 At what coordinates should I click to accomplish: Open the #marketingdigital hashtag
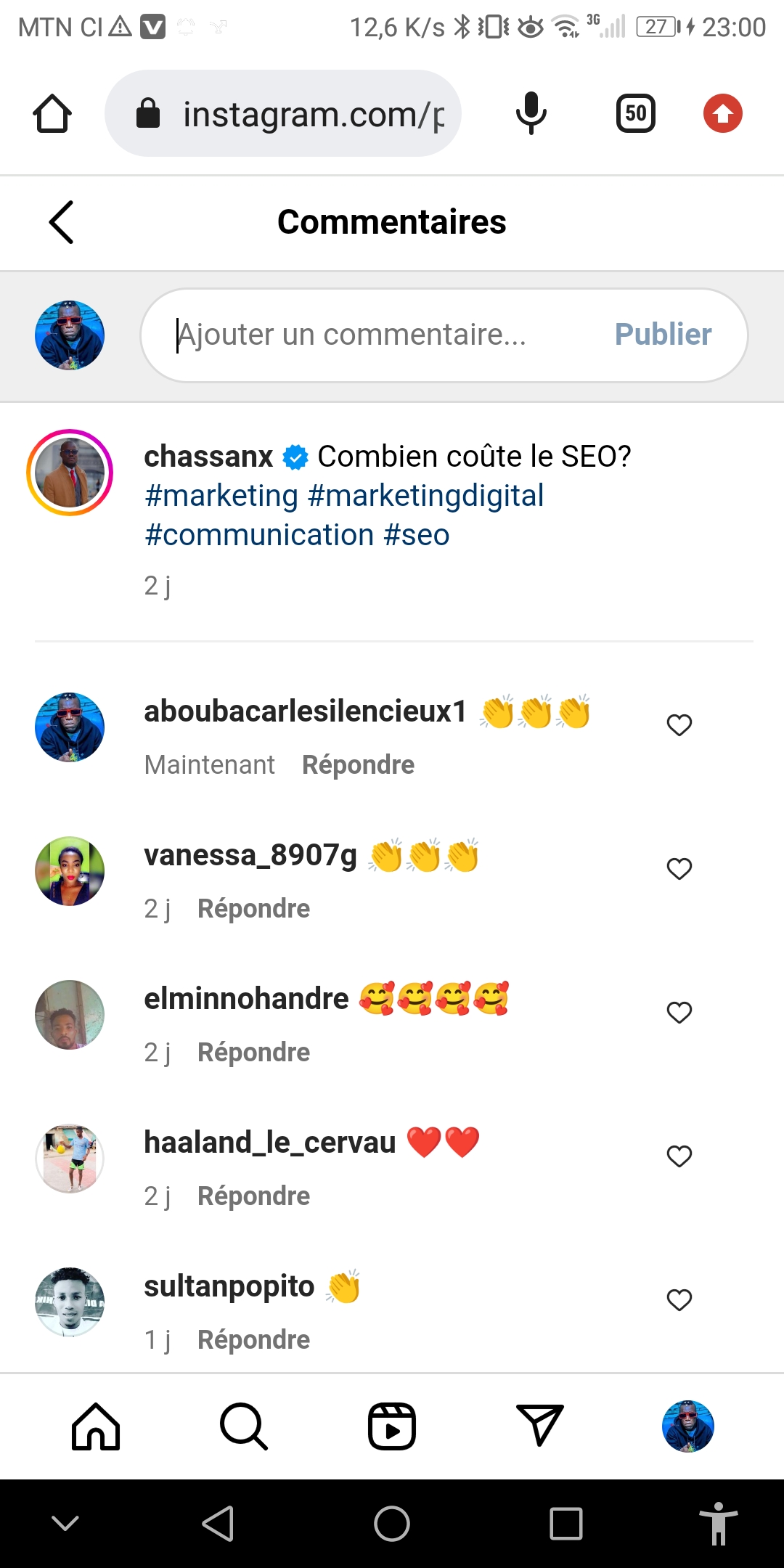(425, 496)
